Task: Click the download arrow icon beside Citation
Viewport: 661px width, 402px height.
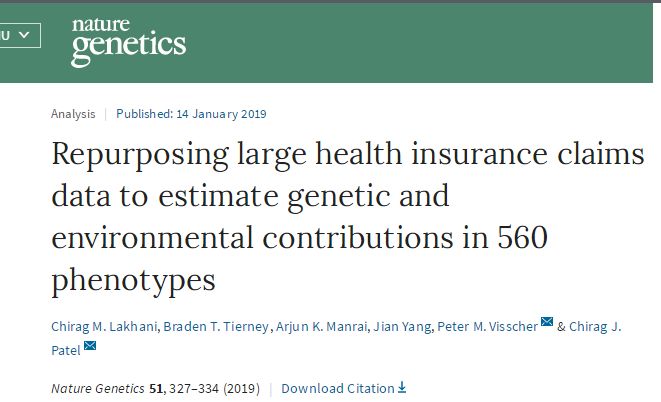Action: (x=403, y=387)
